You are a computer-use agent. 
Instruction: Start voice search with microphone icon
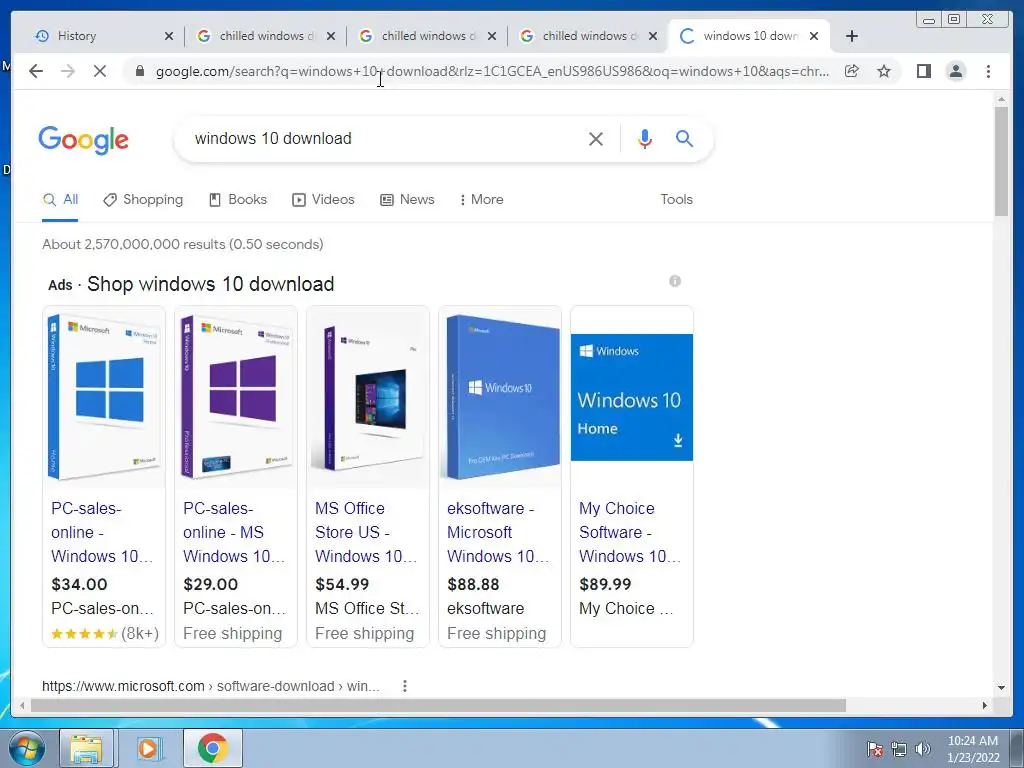point(645,138)
